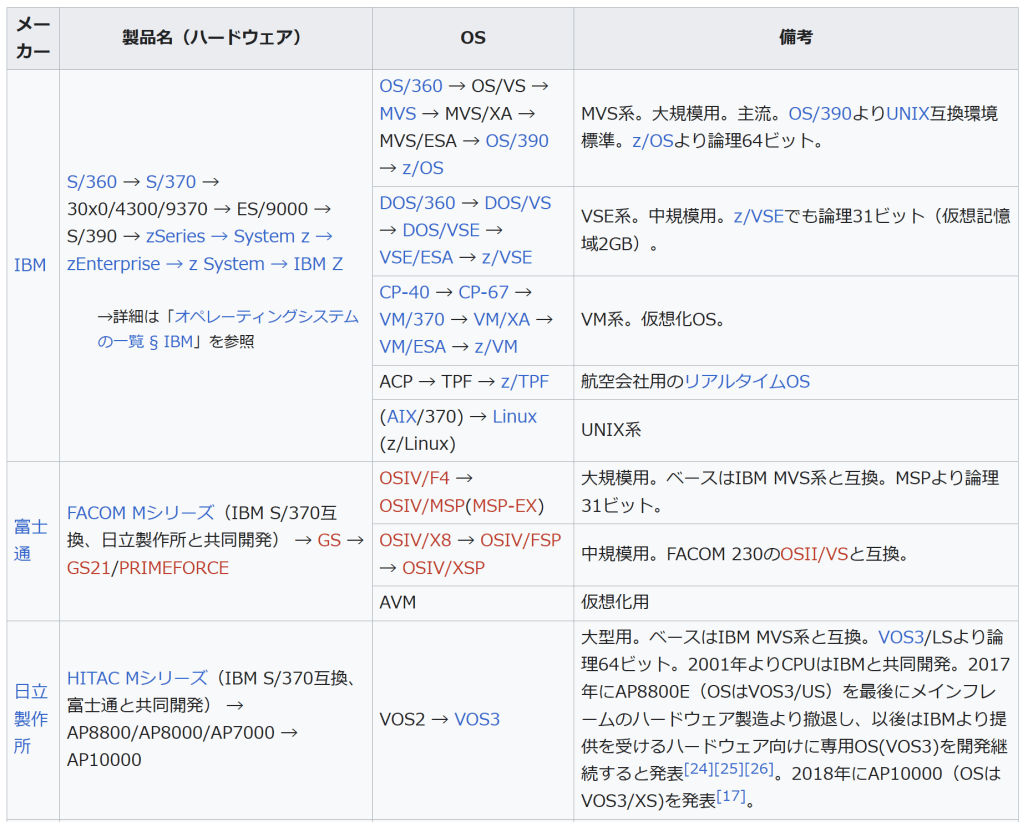Click the DOS/VSE link

(441, 230)
